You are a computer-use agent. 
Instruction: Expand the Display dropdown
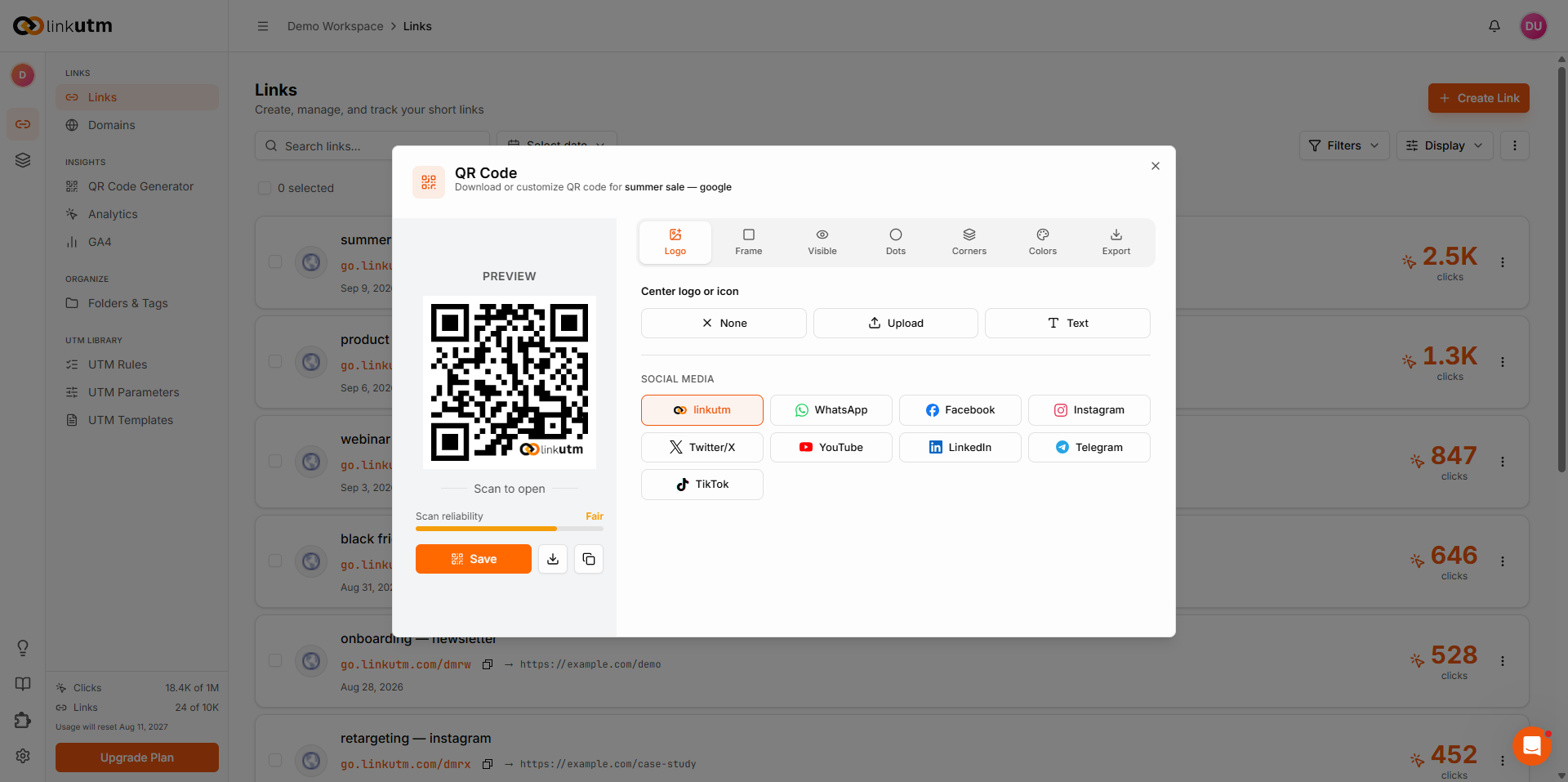1445,145
